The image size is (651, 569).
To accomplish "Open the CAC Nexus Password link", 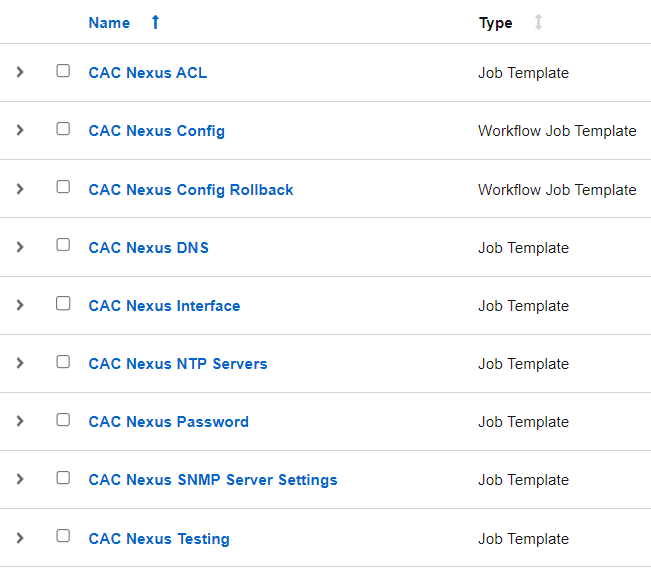I will (169, 422).
